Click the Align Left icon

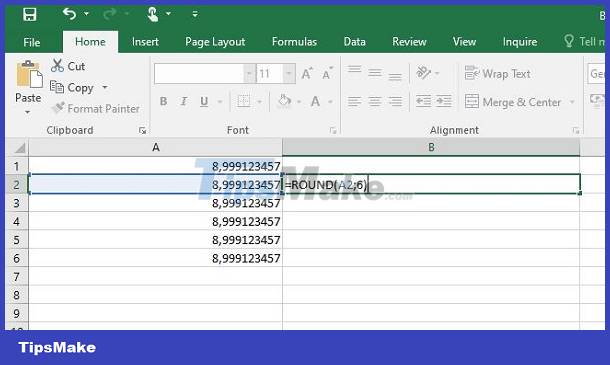(x=354, y=102)
